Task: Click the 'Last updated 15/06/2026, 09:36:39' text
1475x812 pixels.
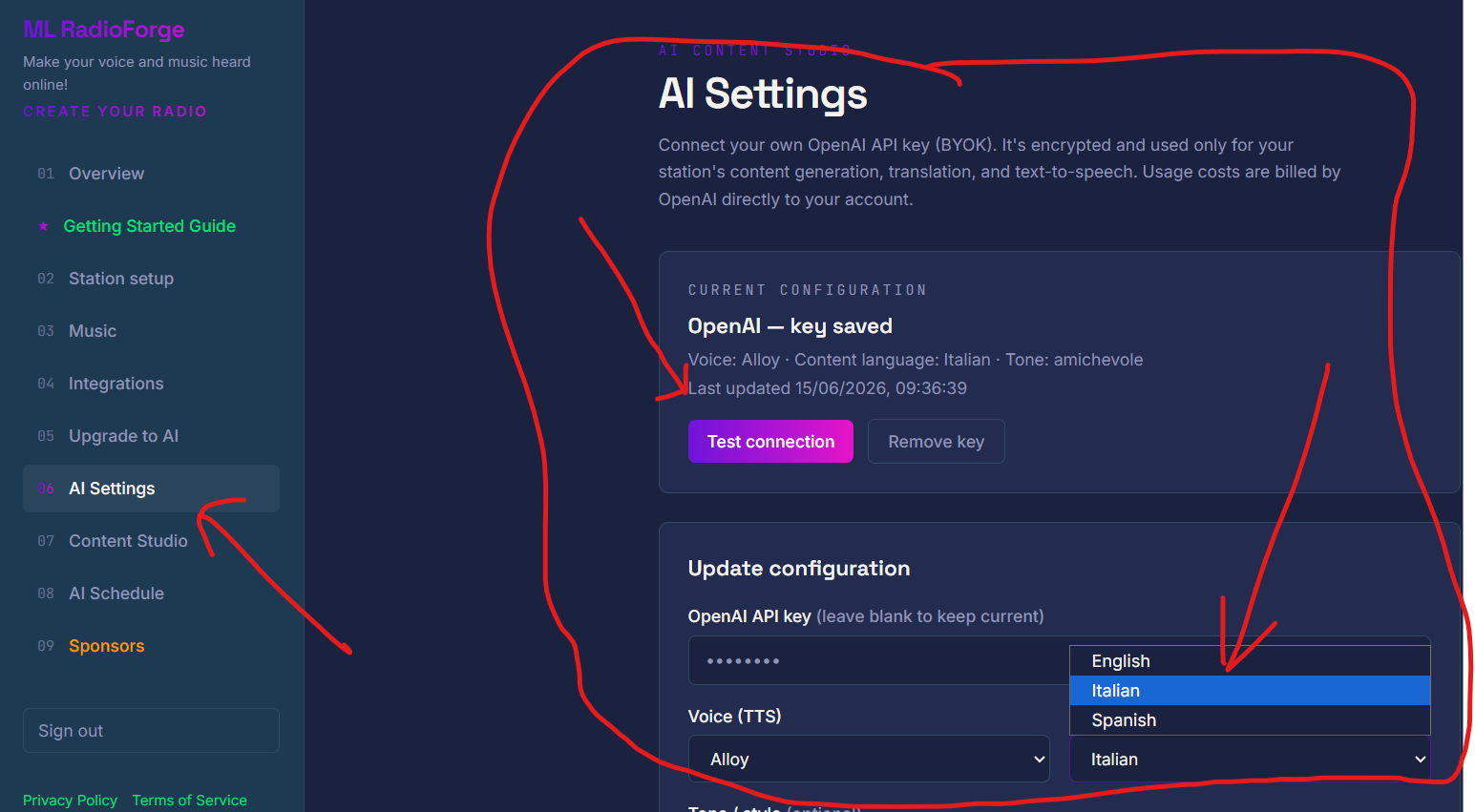Action: [x=828, y=388]
